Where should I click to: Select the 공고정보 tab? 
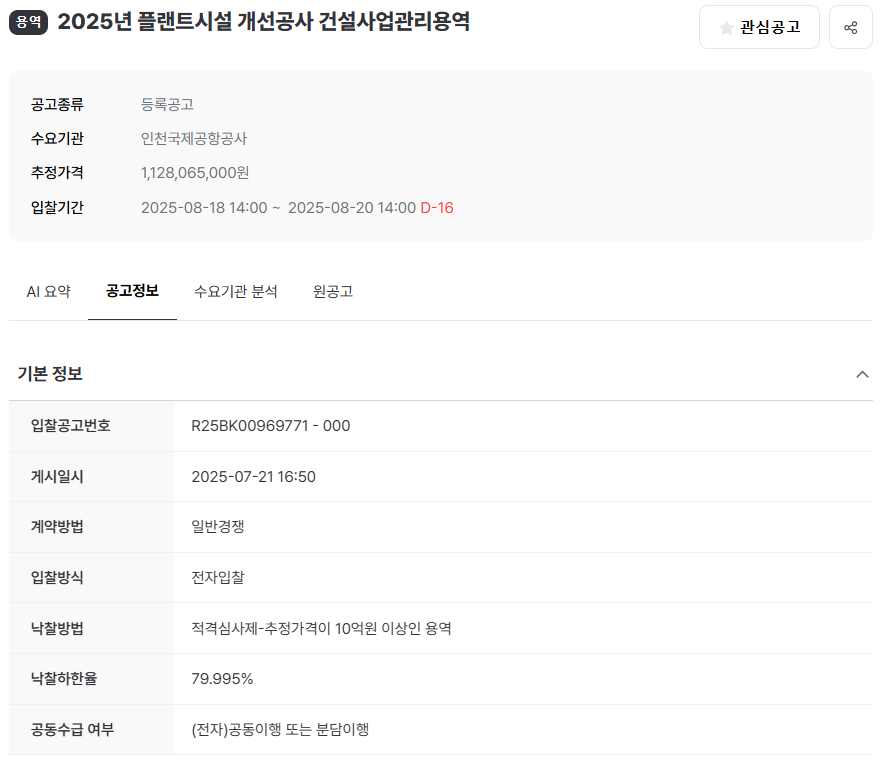coord(132,292)
